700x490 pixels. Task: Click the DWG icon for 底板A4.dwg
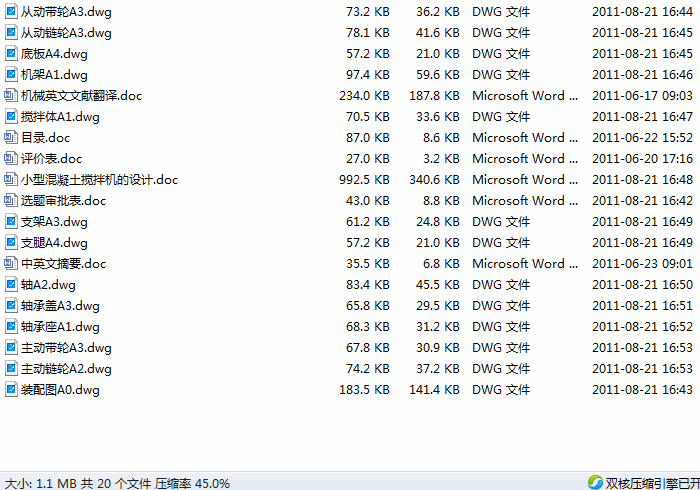[11, 53]
